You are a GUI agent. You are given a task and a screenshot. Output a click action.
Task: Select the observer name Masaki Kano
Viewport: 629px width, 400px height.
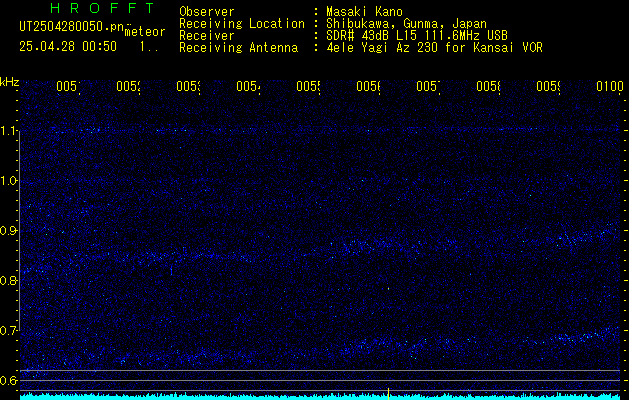[364, 12]
